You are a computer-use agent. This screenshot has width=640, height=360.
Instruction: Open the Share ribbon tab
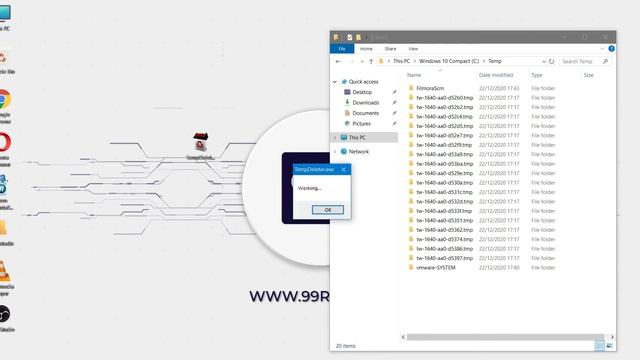click(390, 49)
